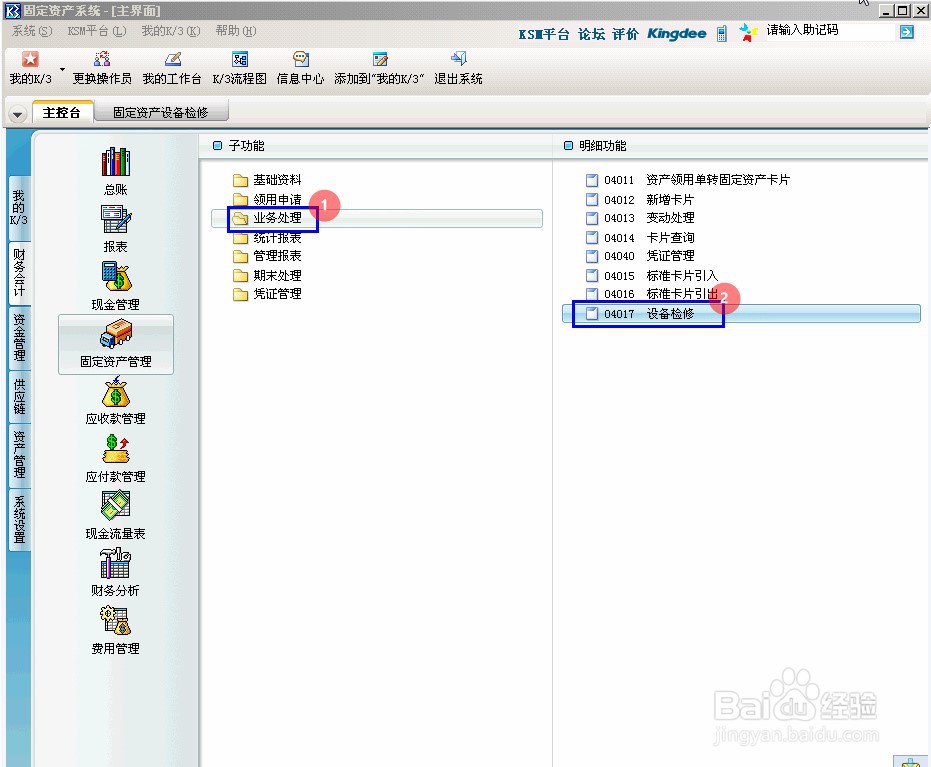Focus the 请输入助记码 input field
Viewport: 931px width, 767px height.
coord(829,30)
